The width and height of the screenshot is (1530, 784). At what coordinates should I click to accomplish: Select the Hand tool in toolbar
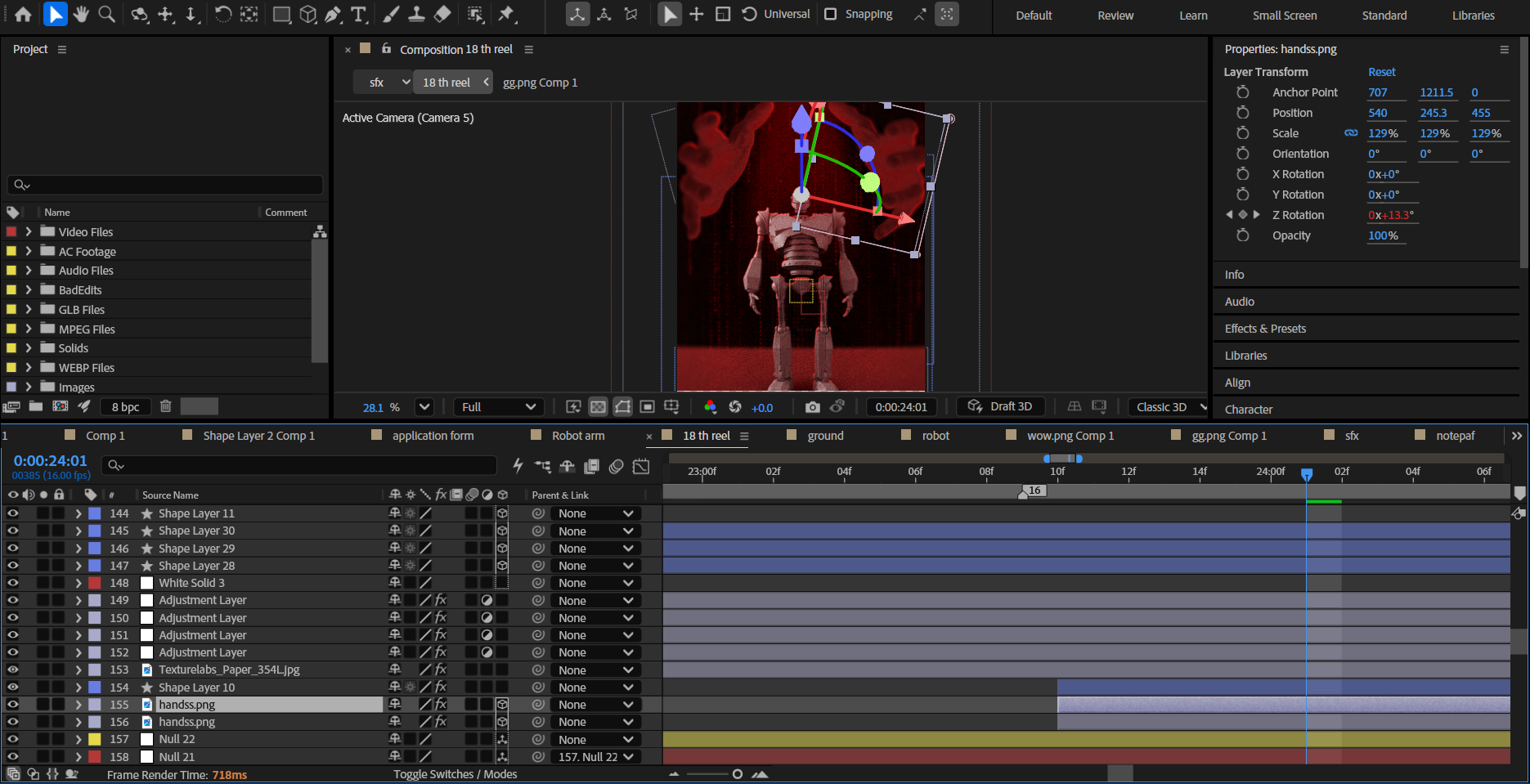(81, 14)
